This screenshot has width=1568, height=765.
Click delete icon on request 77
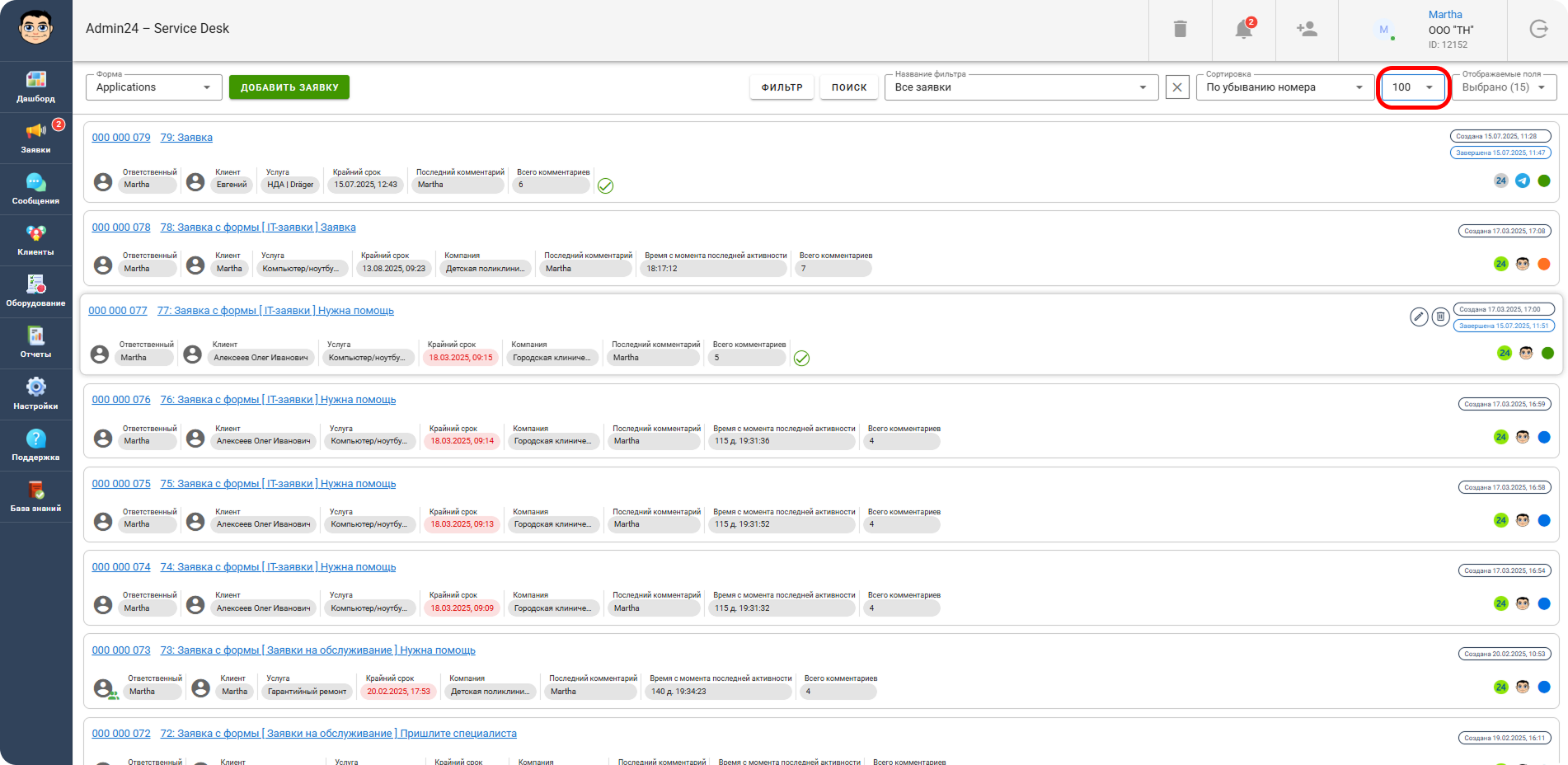tap(1440, 317)
